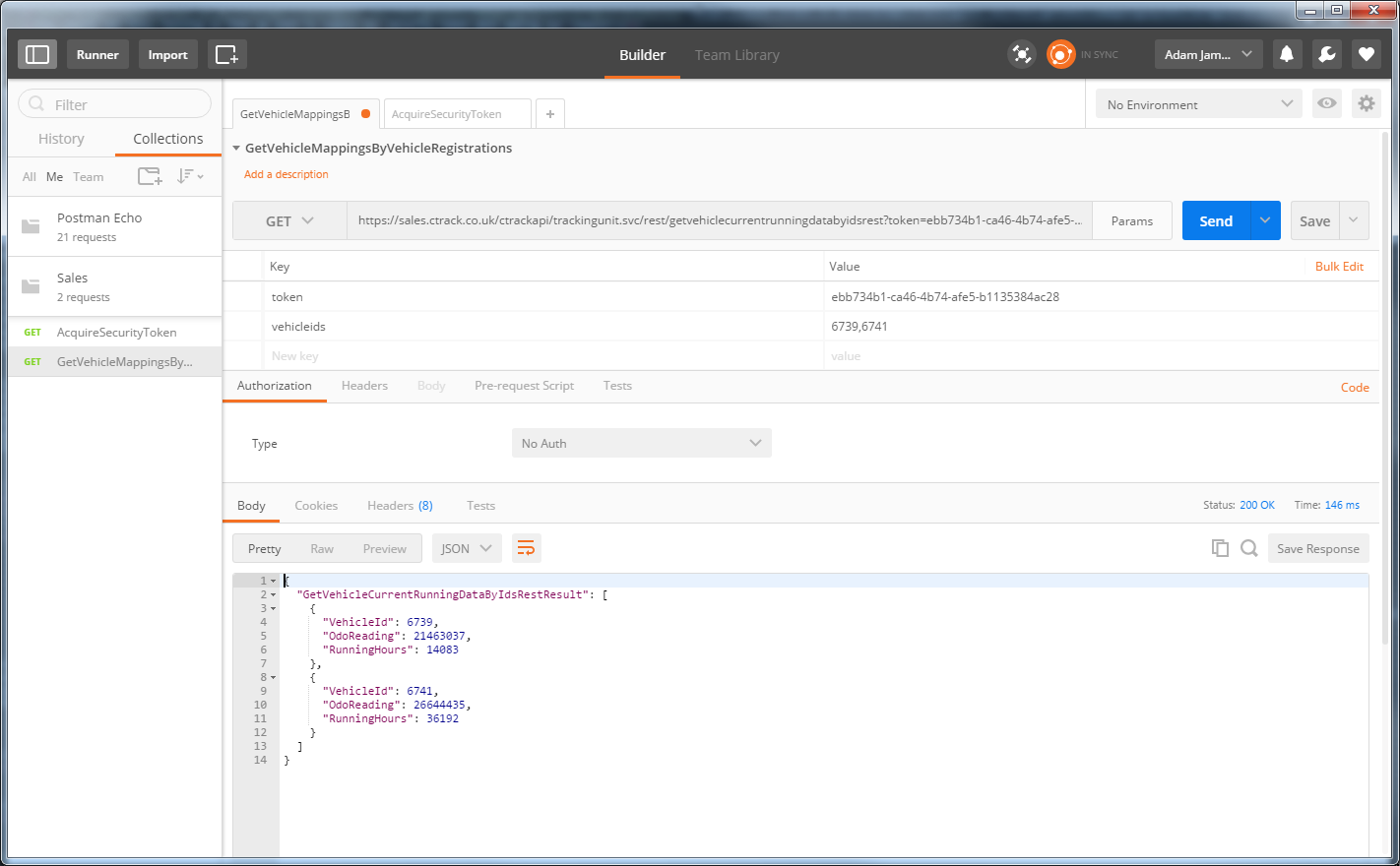The width and height of the screenshot is (1400, 866).
Task: Click the blue Send button
Action: coord(1216,220)
